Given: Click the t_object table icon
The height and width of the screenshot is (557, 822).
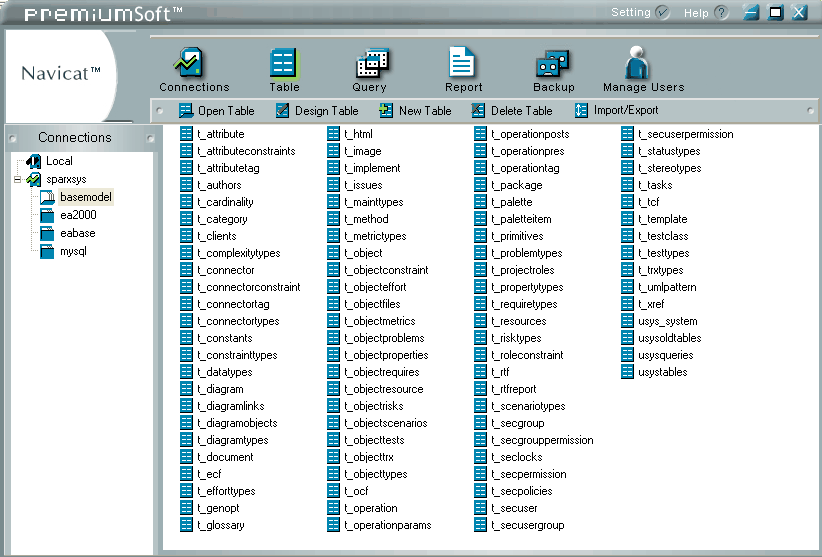Looking at the screenshot, I should 333,253.
